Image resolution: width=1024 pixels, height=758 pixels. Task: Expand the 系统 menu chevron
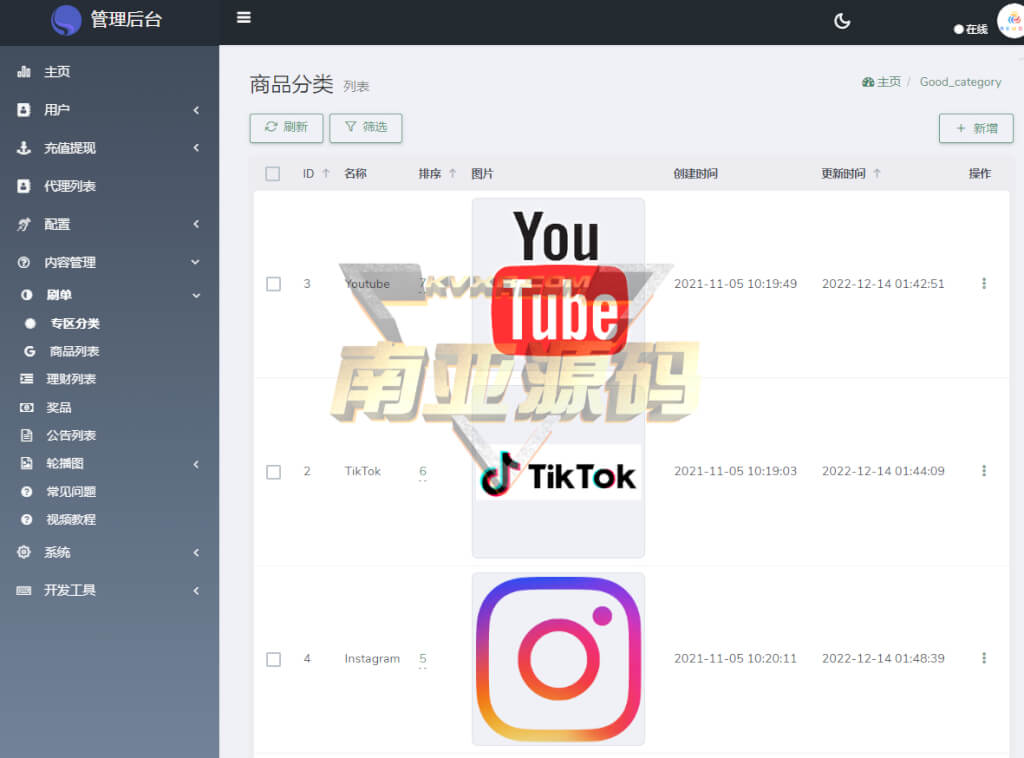coord(196,552)
